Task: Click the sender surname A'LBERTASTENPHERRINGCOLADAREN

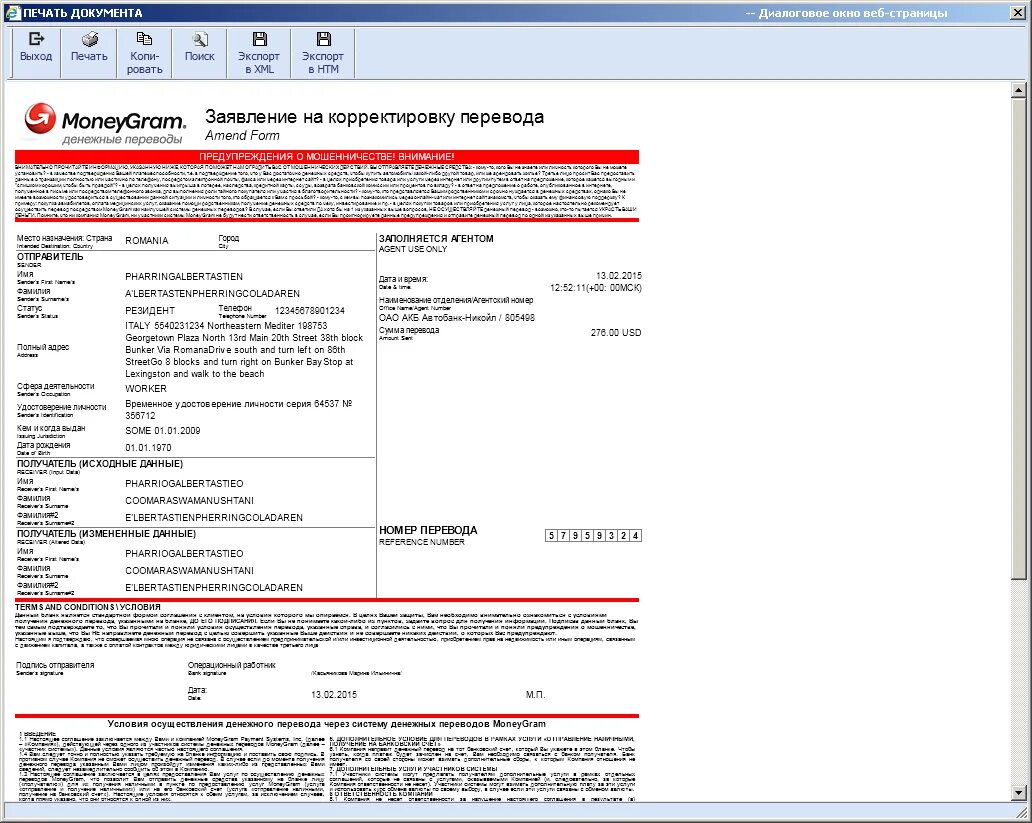Action: (213, 294)
